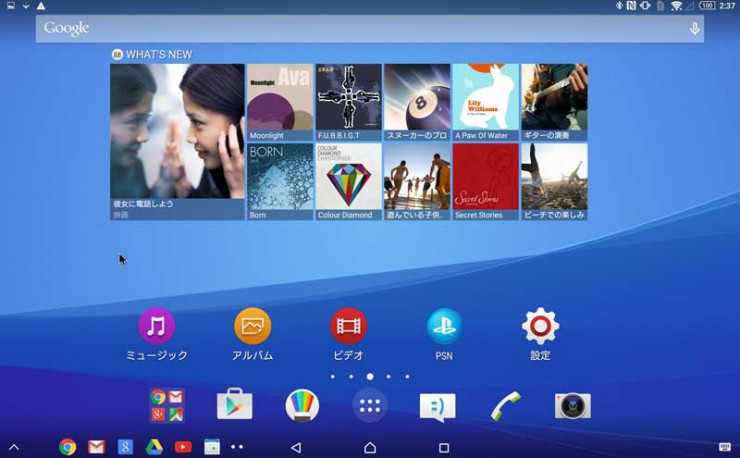The width and height of the screenshot is (740, 458).
Task: Open the Settings gear (設定)
Action: click(x=540, y=326)
